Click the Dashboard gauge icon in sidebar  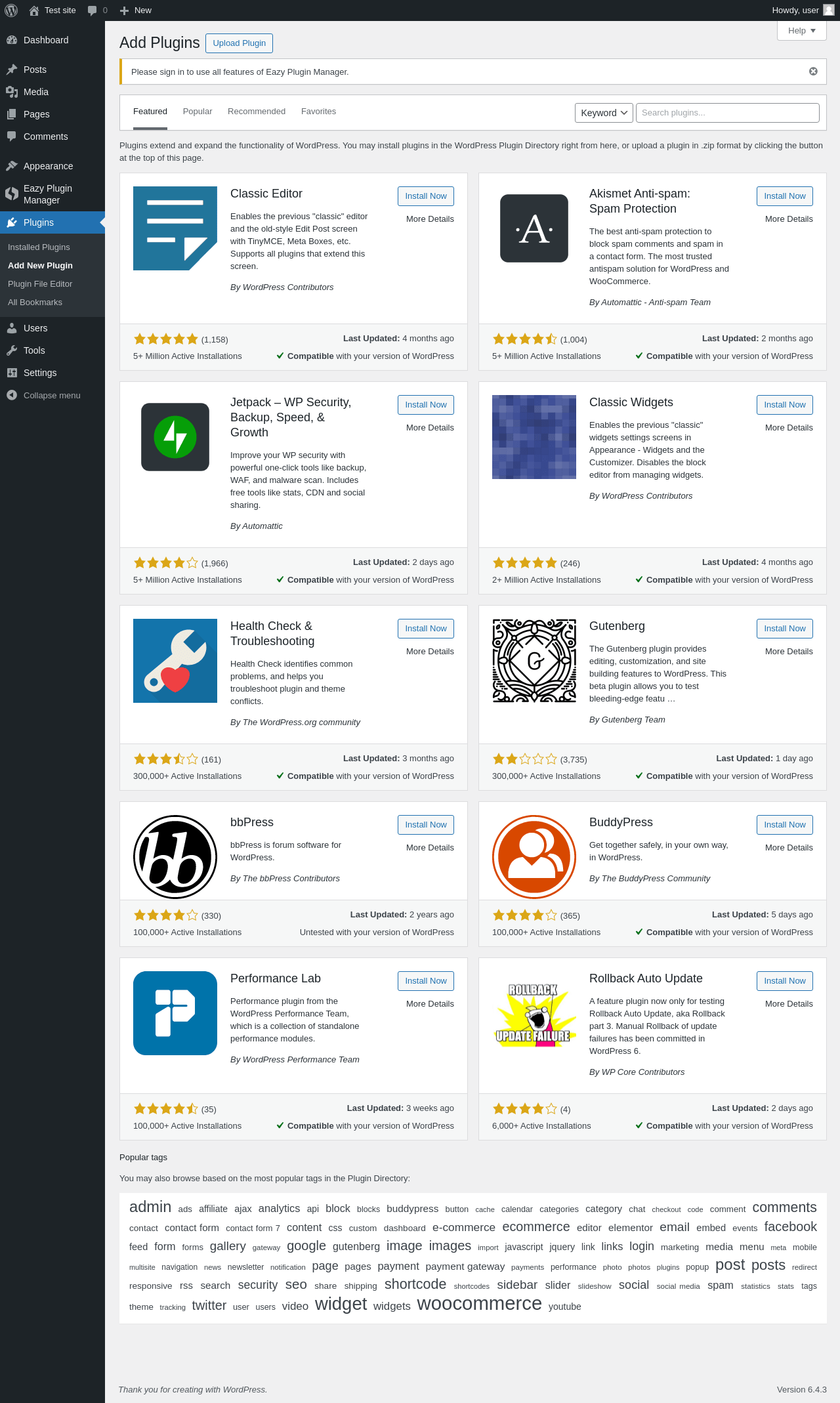(12, 40)
